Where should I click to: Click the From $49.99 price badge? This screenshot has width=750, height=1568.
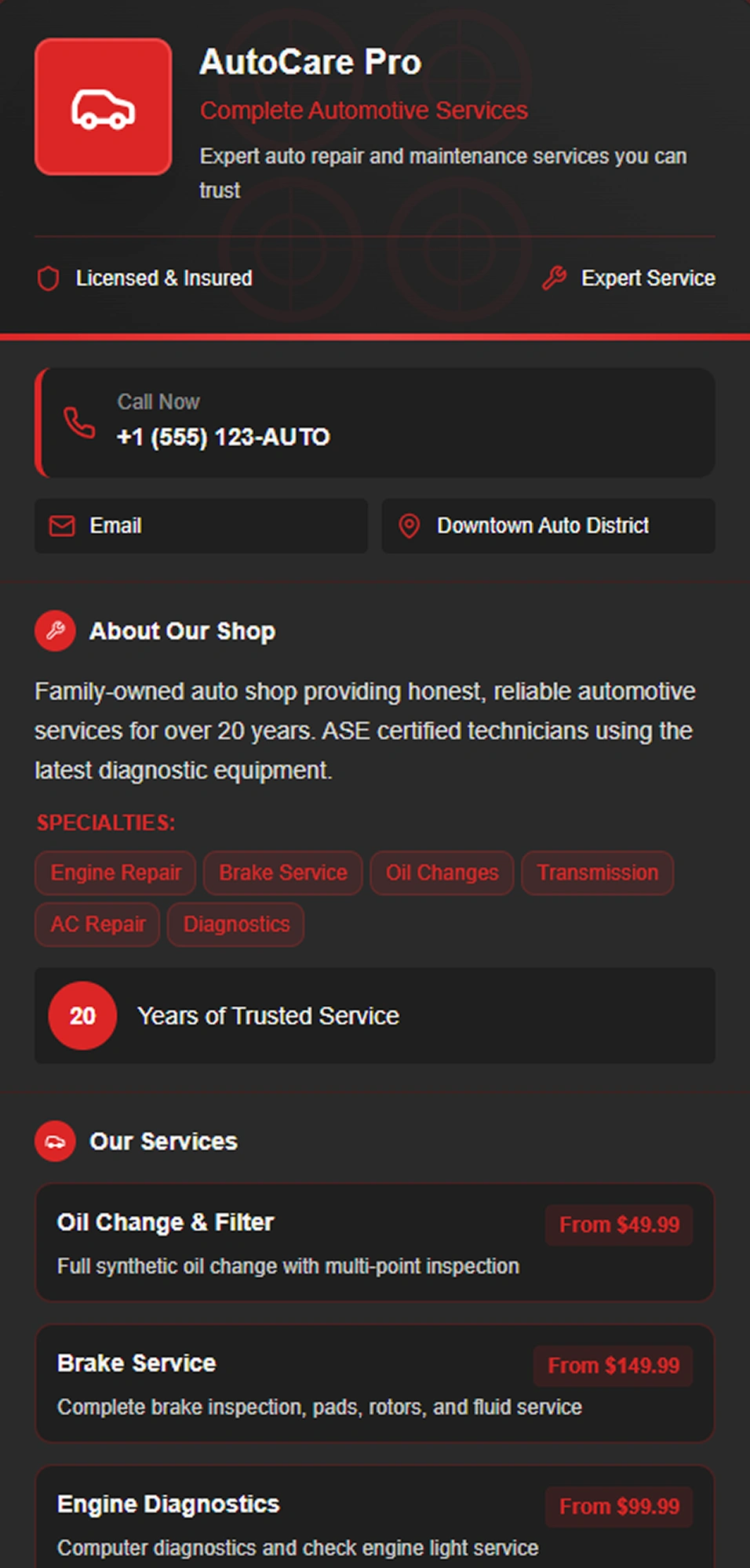point(619,1225)
